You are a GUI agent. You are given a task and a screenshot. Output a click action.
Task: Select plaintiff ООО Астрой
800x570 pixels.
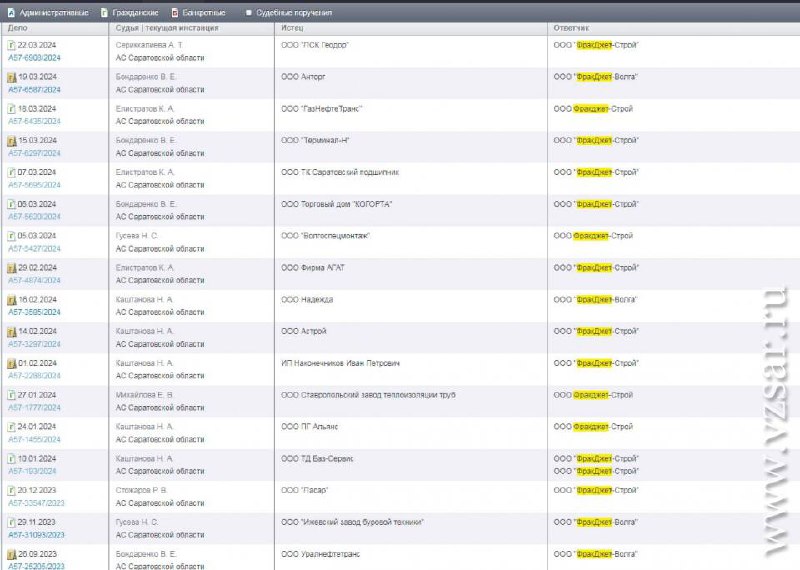[304, 331]
